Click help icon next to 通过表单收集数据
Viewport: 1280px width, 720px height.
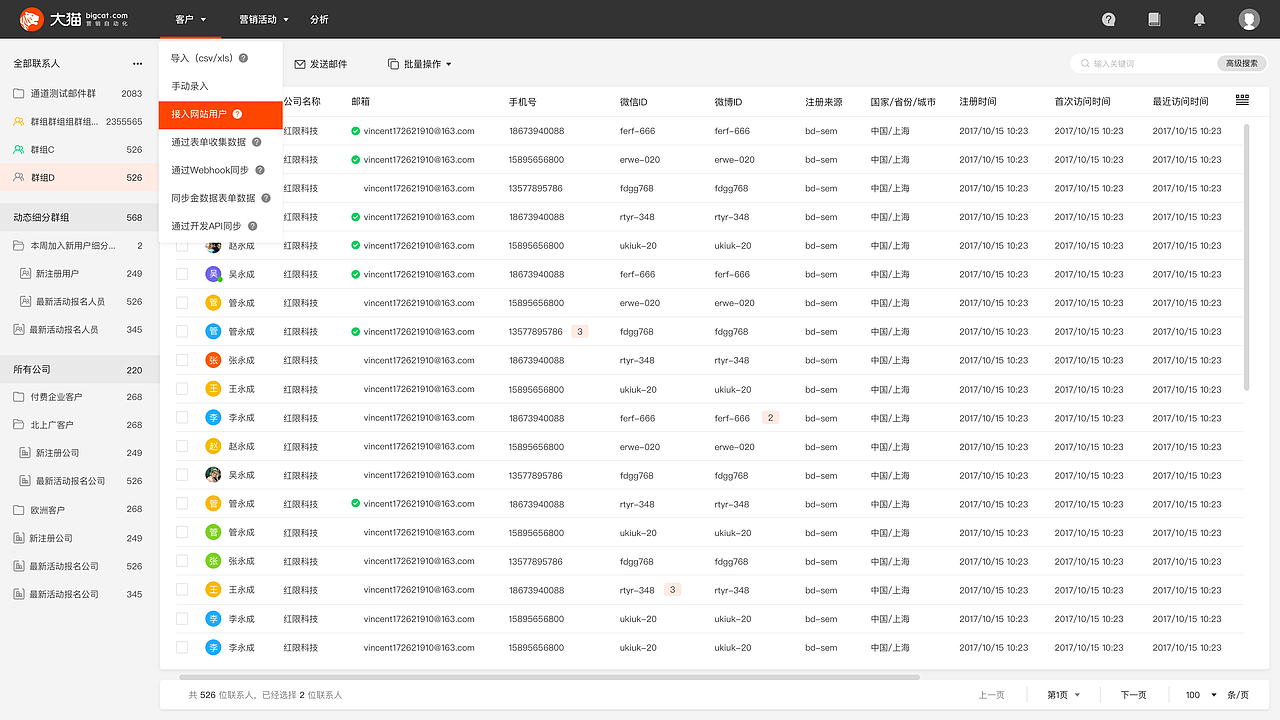pos(256,142)
